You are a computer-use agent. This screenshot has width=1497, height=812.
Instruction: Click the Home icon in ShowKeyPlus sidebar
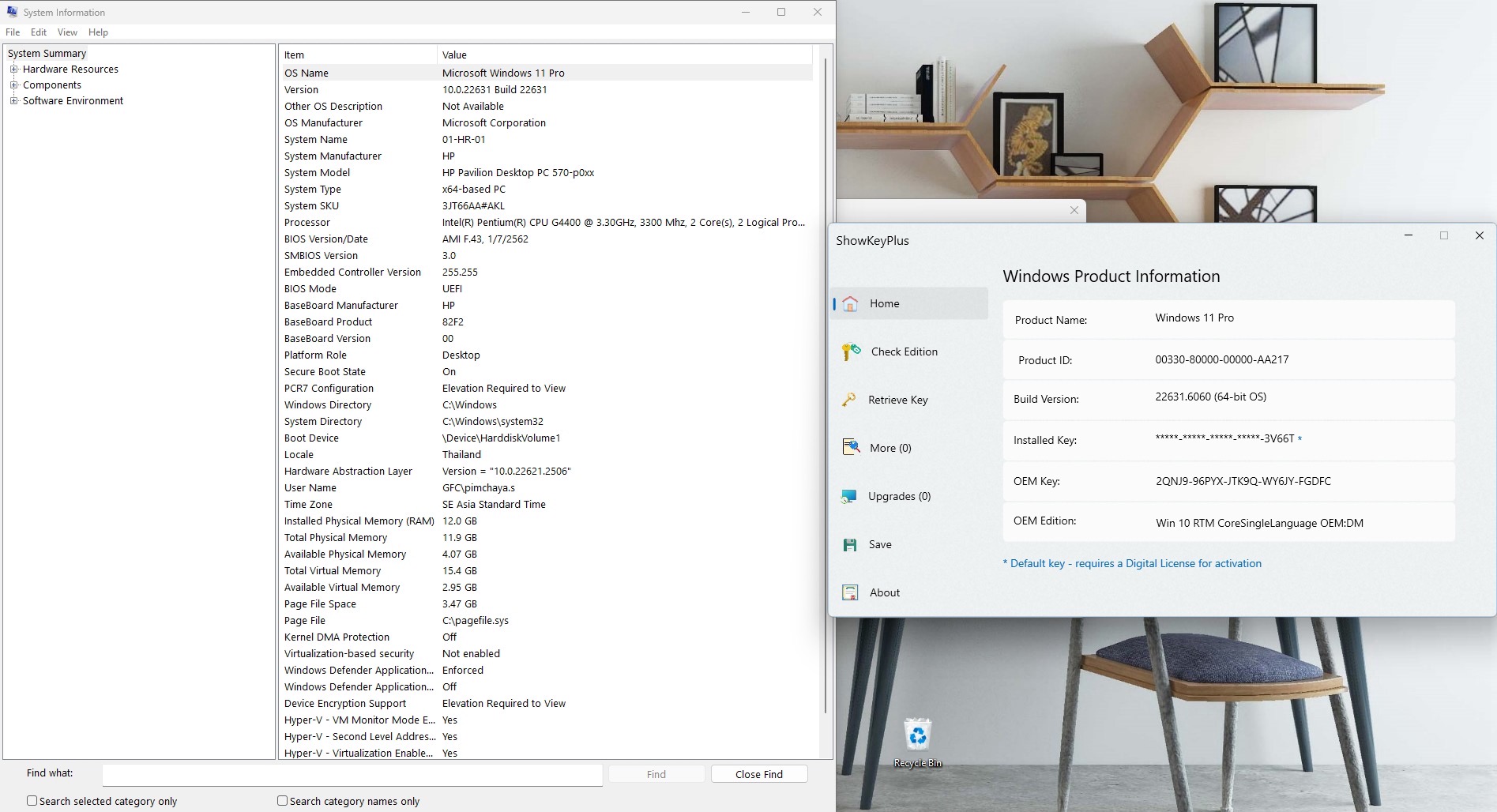tap(850, 304)
